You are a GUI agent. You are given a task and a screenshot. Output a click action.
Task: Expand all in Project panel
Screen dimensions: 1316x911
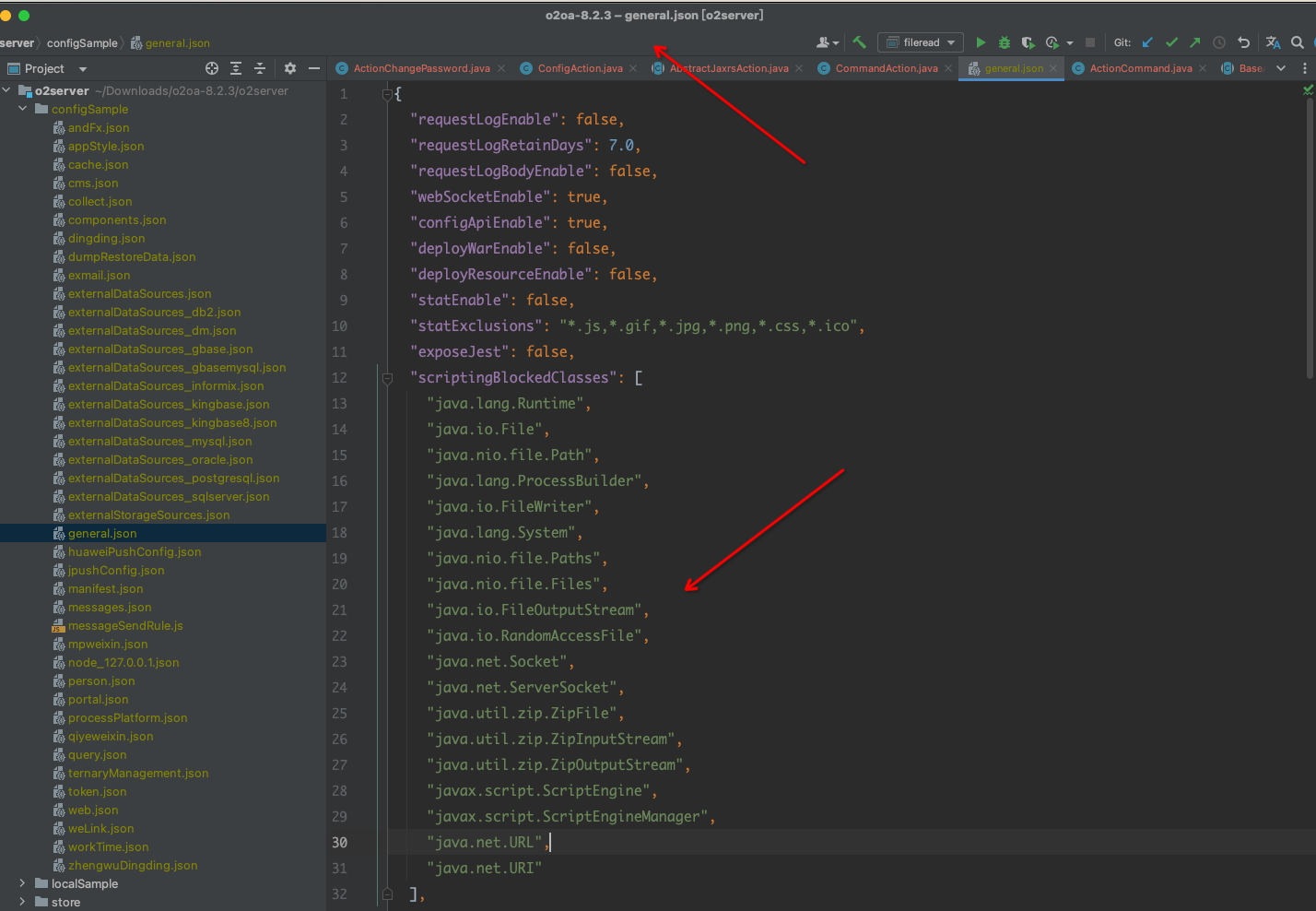click(x=236, y=68)
